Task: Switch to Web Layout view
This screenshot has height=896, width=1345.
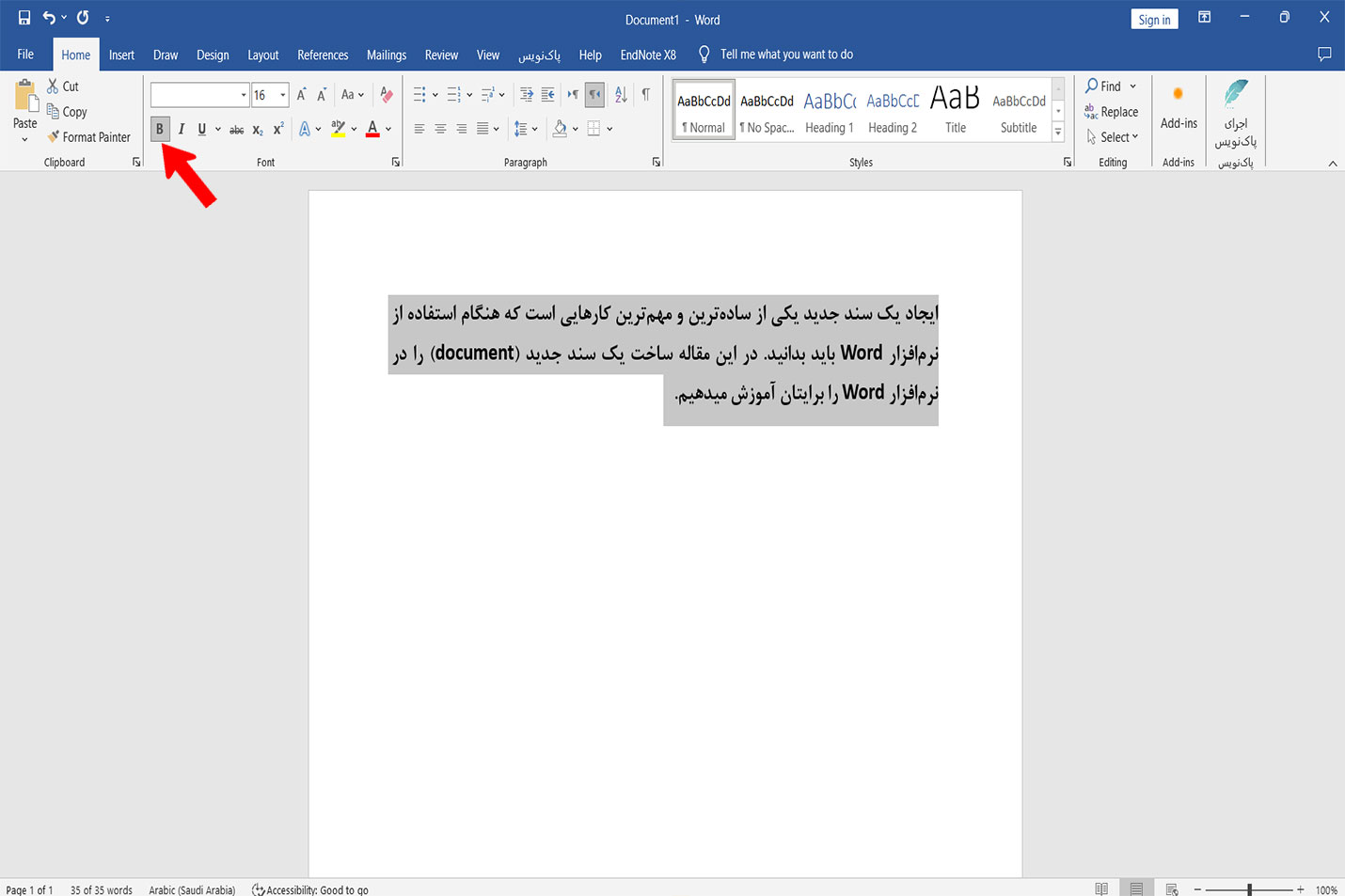Action: click(1172, 889)
